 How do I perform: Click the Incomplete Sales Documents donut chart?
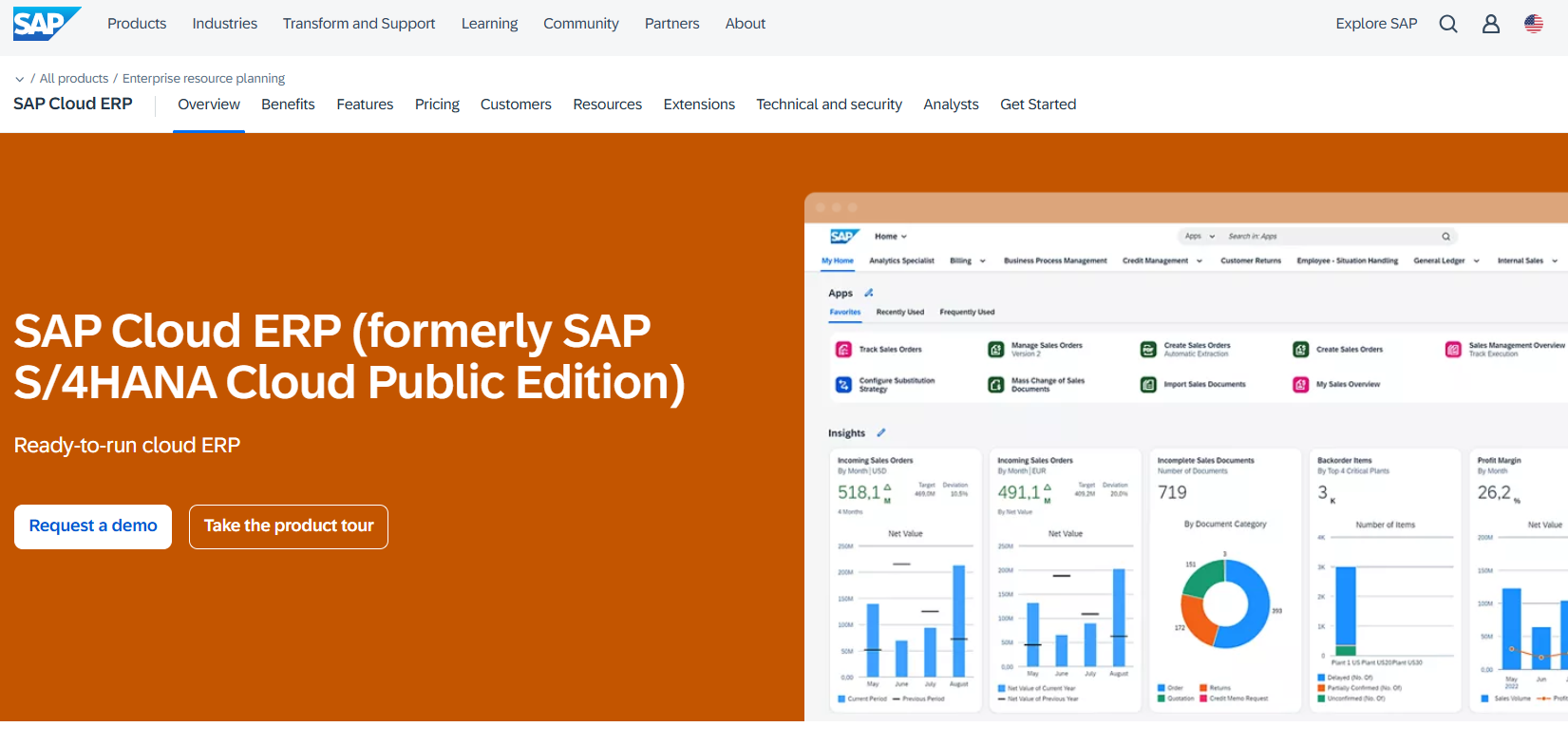1225,603
